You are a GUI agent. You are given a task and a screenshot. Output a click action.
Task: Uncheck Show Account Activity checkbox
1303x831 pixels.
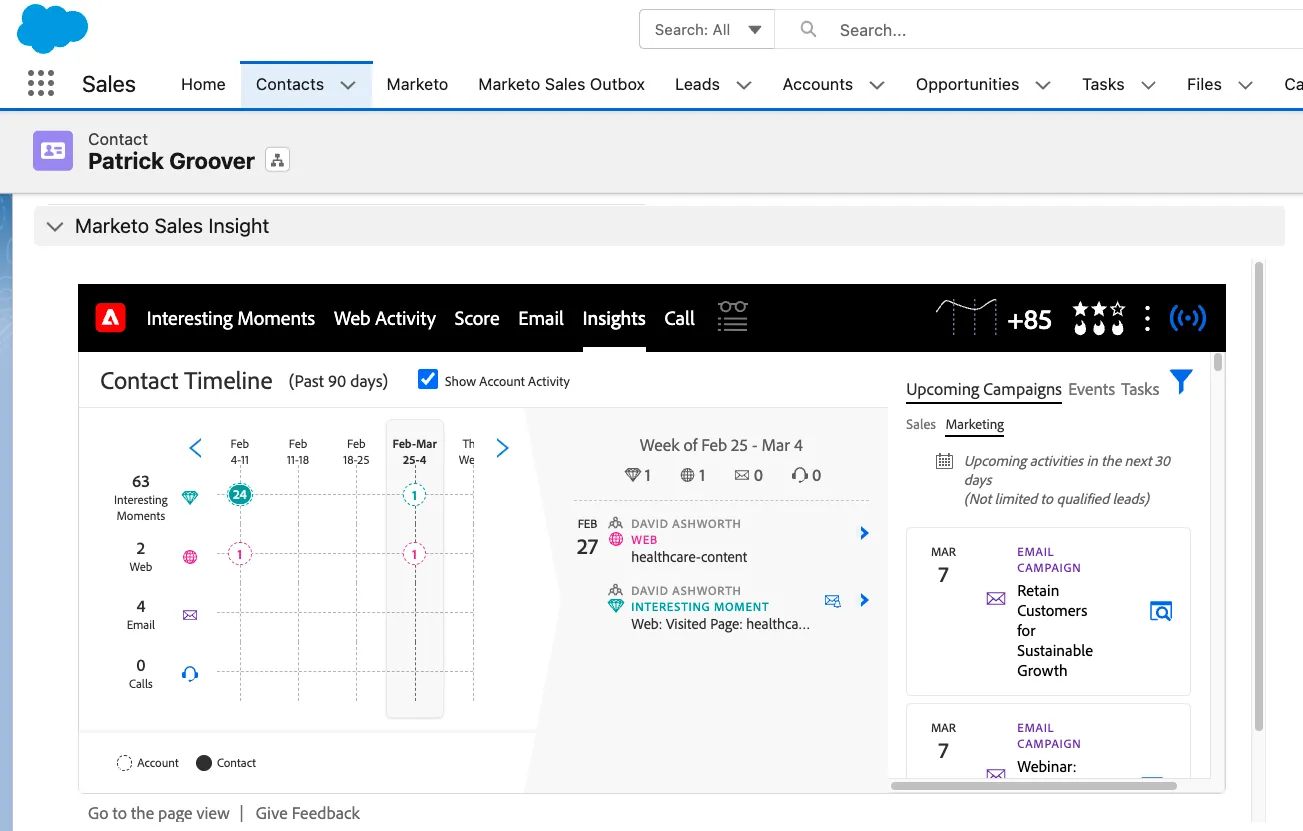(428, 379)
